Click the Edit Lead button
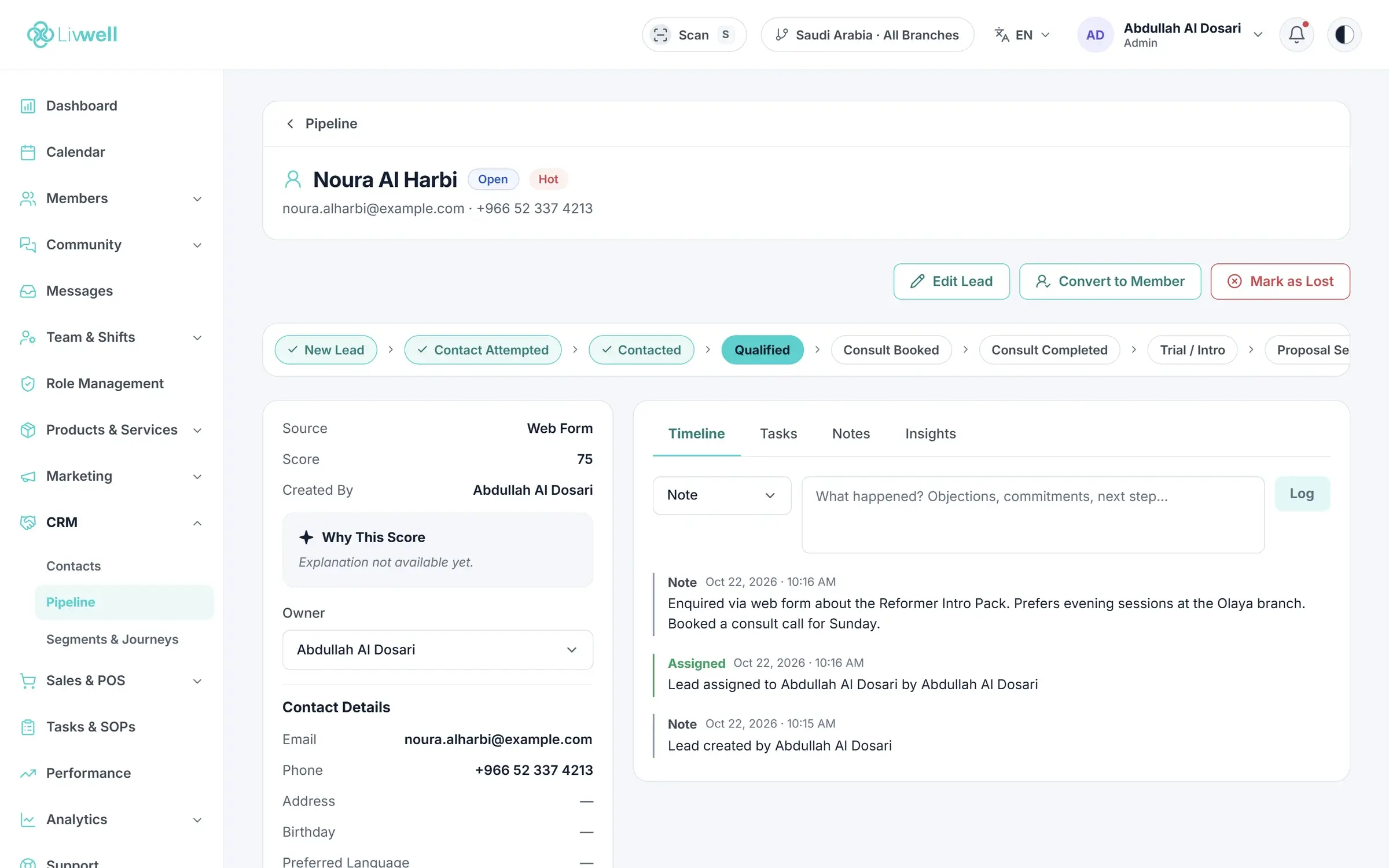The width and height of the screenshot is (1389, 868). coord(951,281)
